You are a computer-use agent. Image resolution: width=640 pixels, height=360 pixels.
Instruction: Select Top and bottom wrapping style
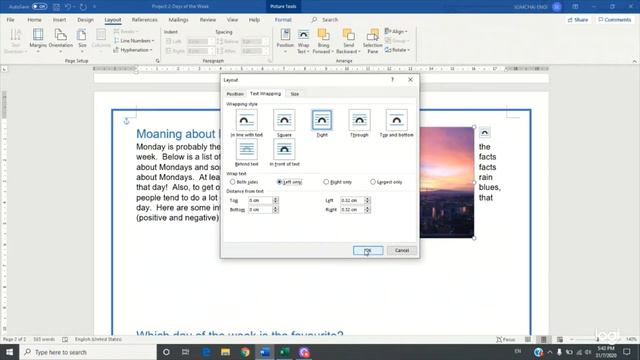(396, 123)
